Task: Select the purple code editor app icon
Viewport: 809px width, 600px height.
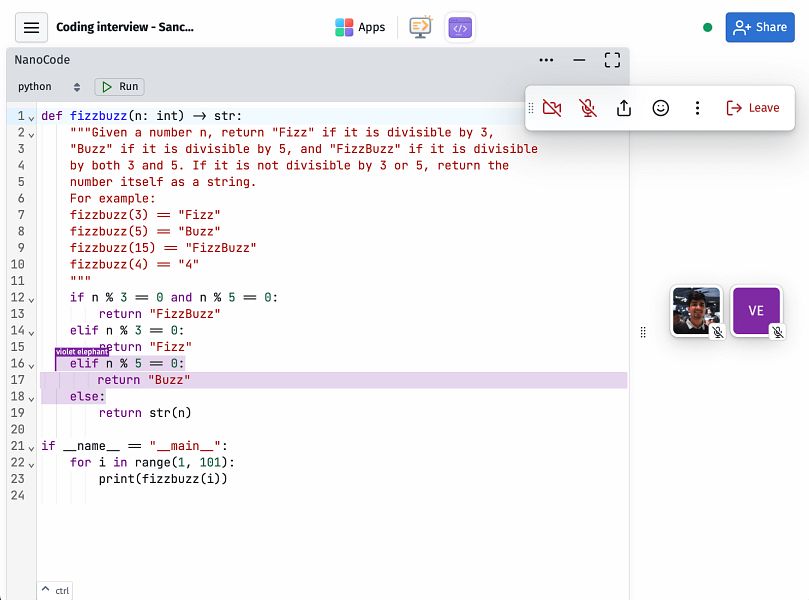Action: point(460,27)
